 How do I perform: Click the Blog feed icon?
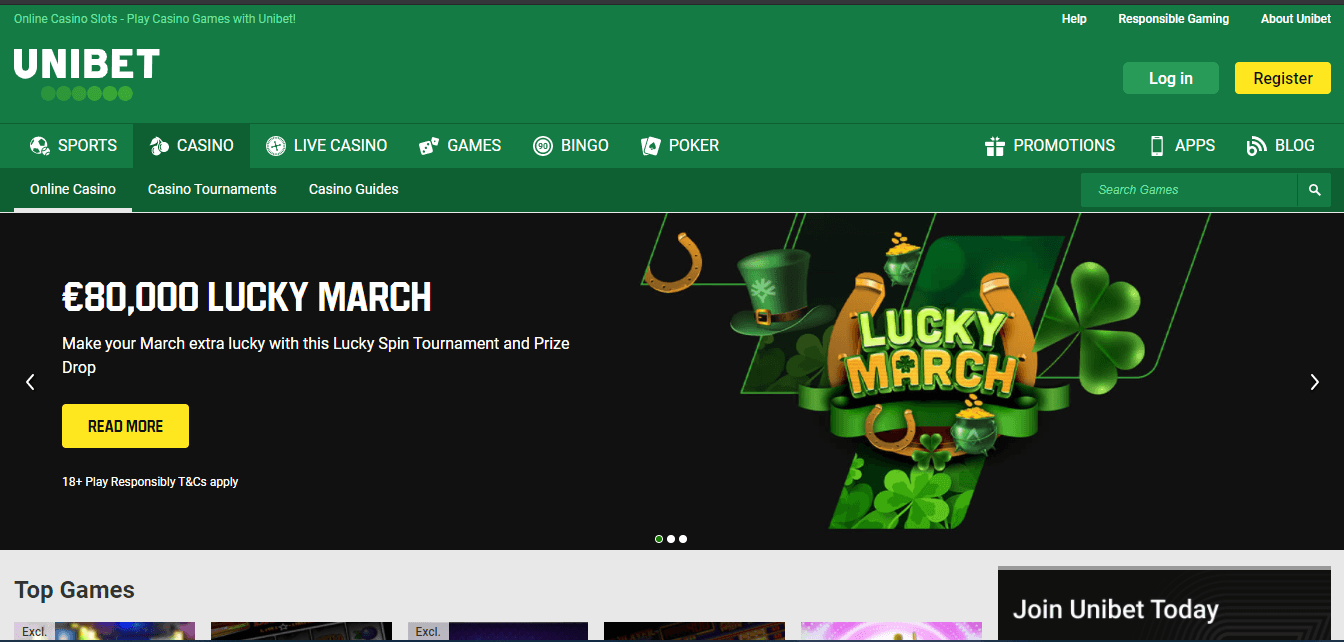(1256, 146)
